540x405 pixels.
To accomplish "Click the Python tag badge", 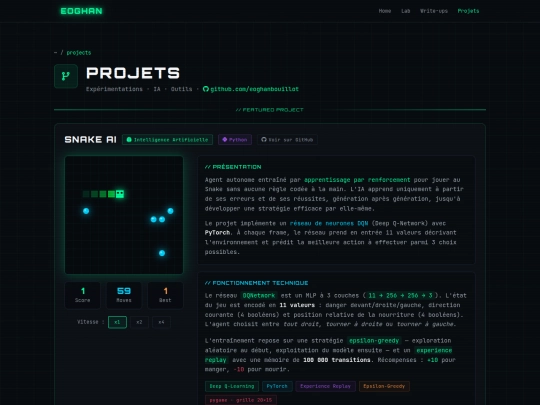I will click(235, 139).
